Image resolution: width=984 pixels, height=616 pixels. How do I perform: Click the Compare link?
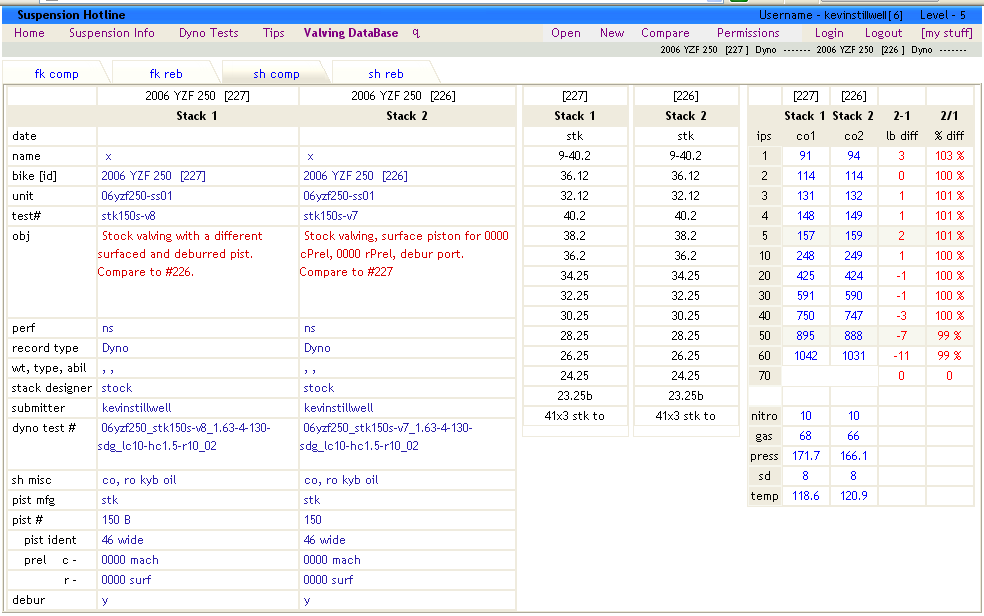665,33
